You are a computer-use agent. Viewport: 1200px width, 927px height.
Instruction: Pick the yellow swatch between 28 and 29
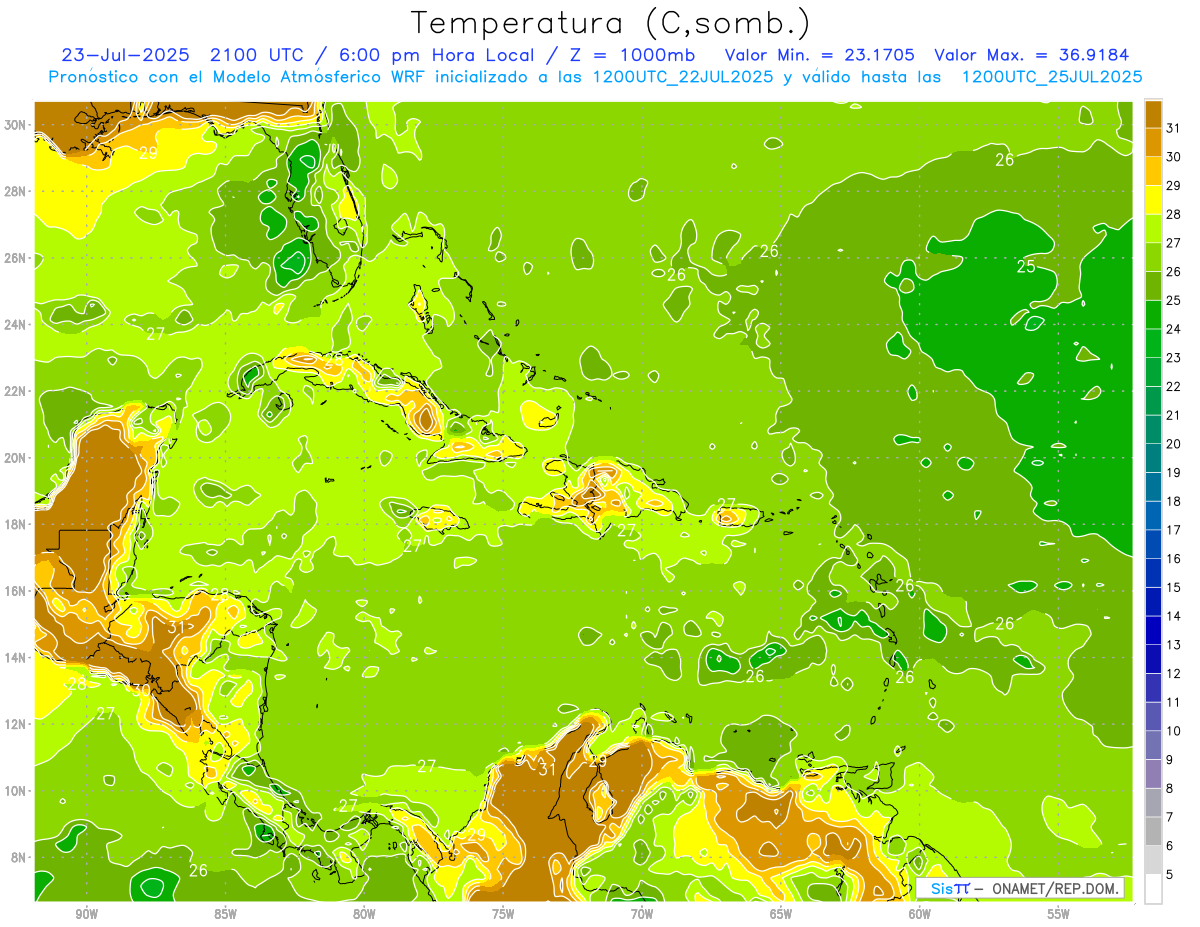click(1153, 200)
